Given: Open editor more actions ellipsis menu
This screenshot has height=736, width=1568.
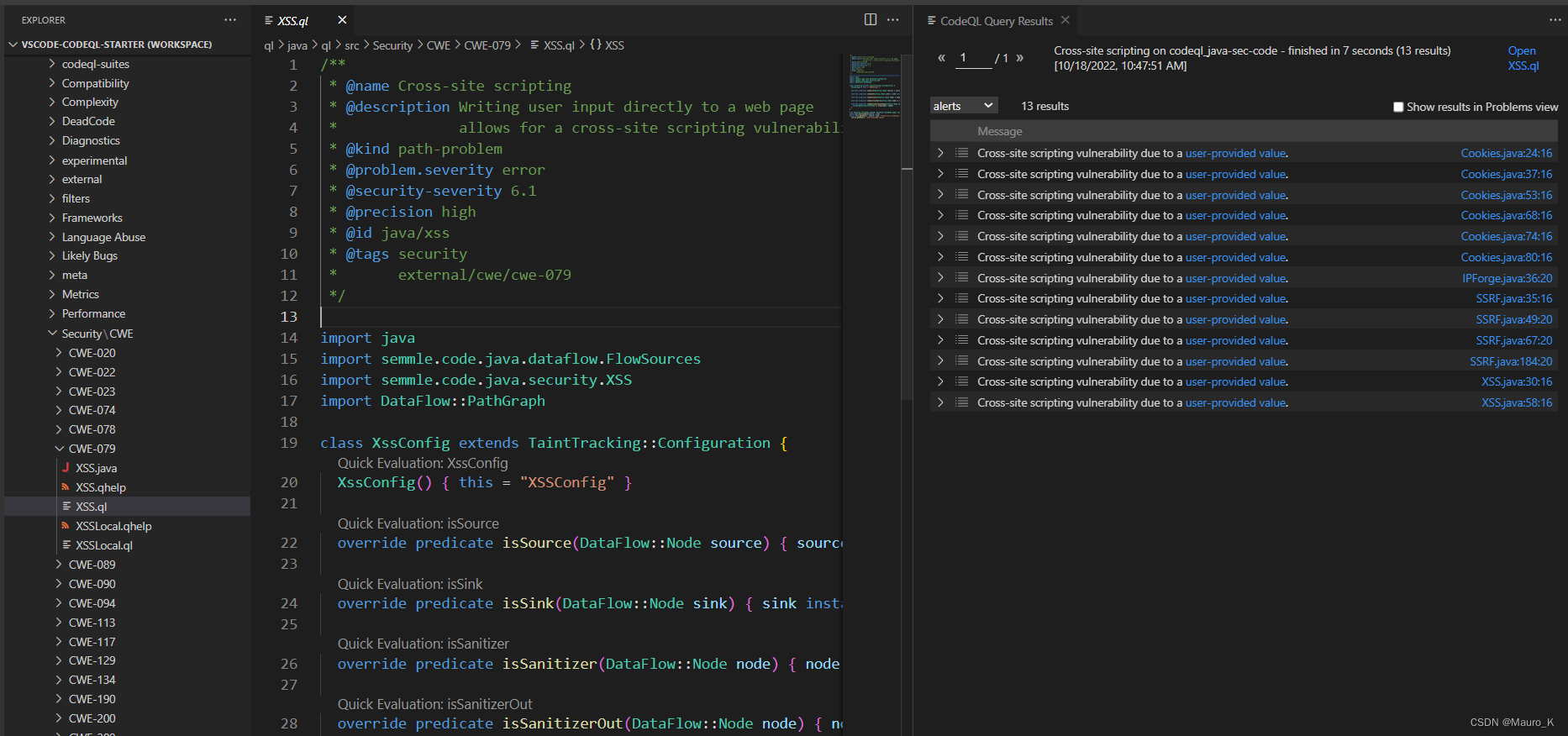Looking at the screenshot, I should tap(892, 19).
